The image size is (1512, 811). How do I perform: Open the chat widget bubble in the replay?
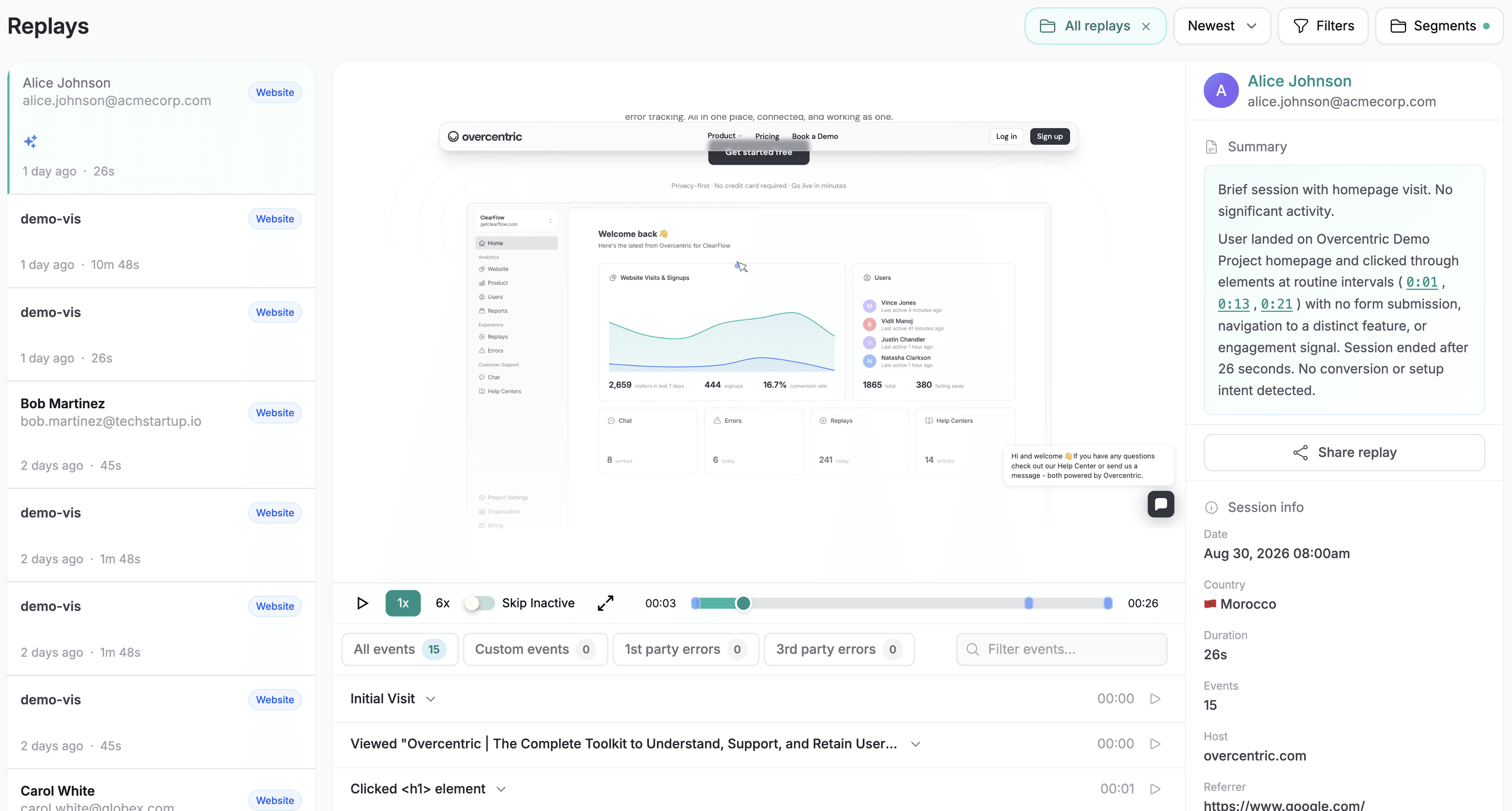coord(1160,504)
